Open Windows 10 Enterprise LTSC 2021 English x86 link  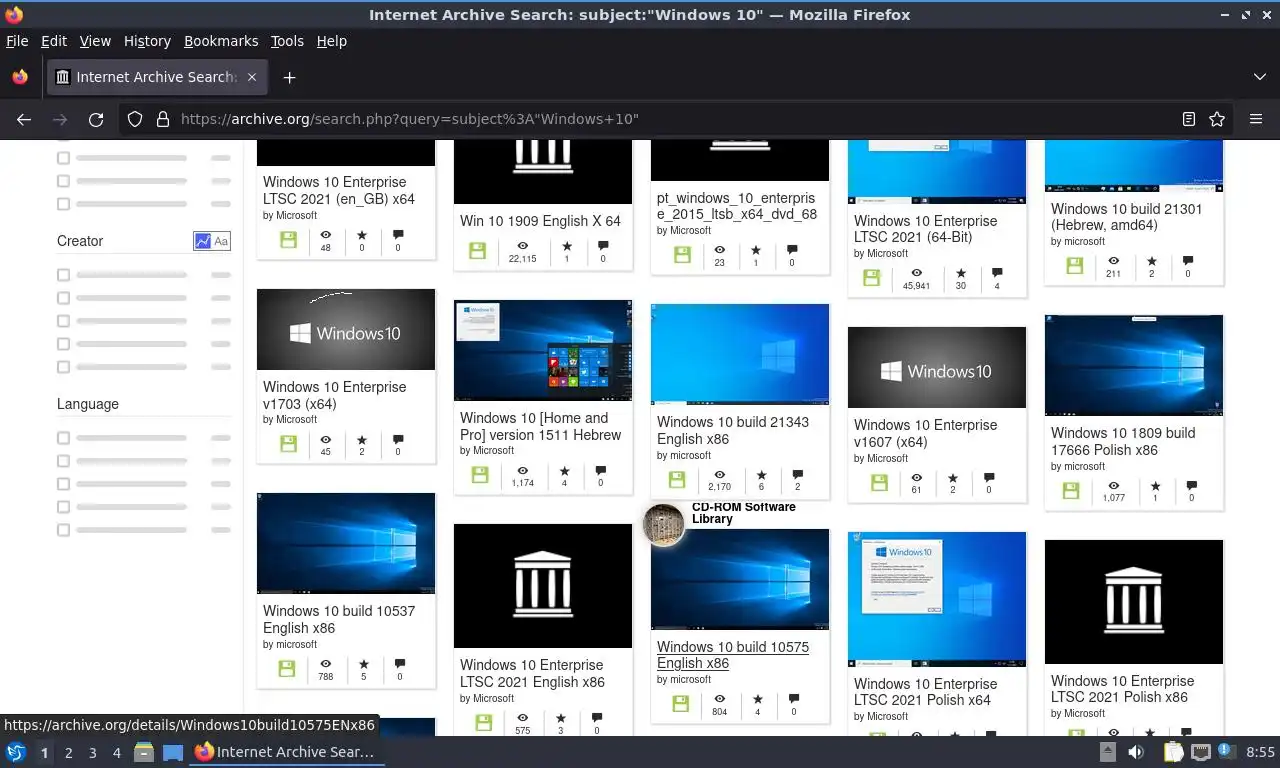[532, 673]
